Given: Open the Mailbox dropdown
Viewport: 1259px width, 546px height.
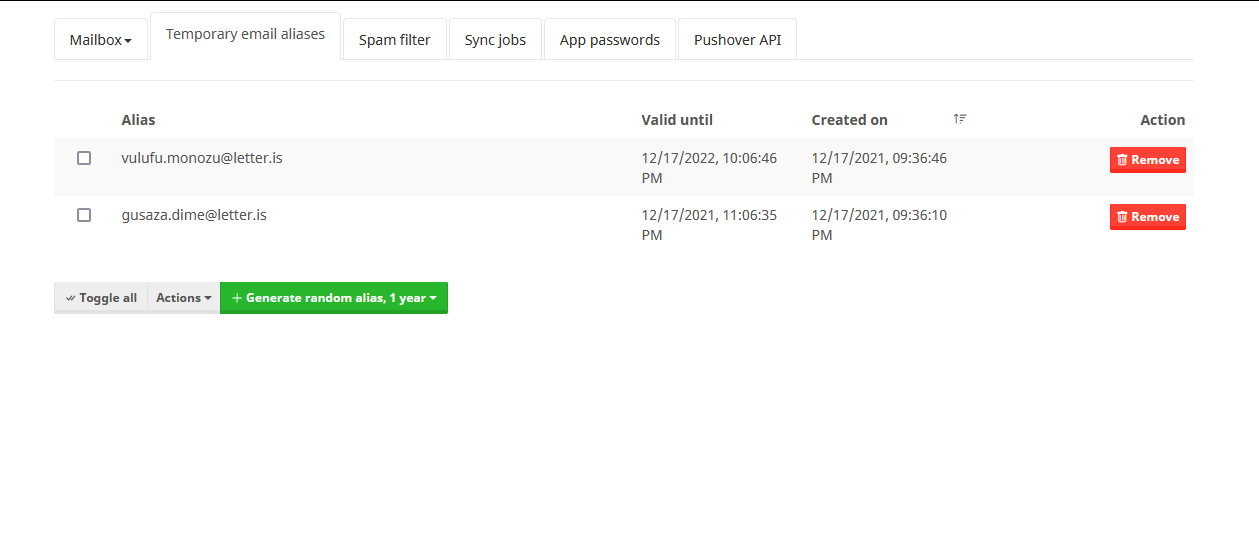Looking at the screenshot, I should tap(101, 40).
